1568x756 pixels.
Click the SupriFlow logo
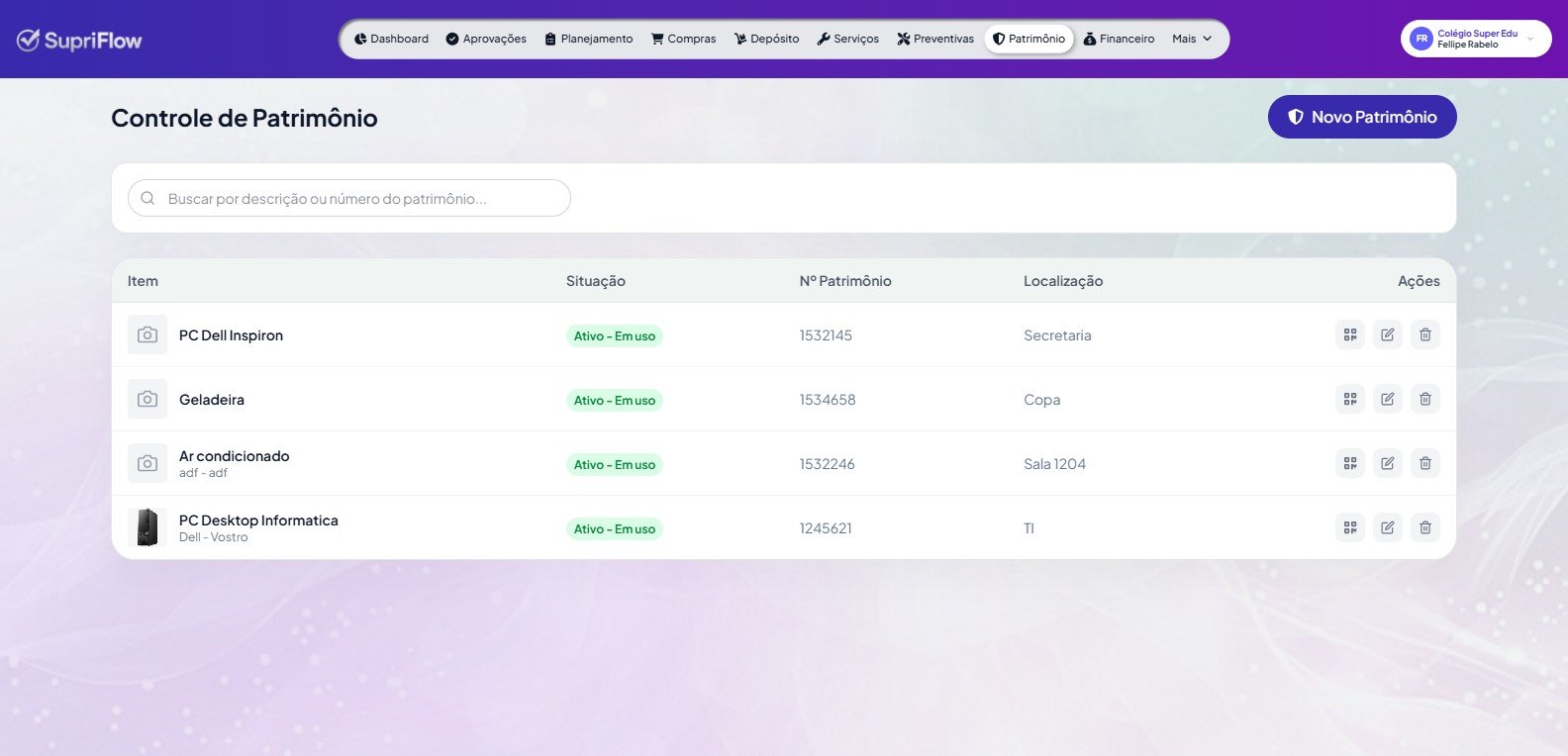(x=79, y=40)
